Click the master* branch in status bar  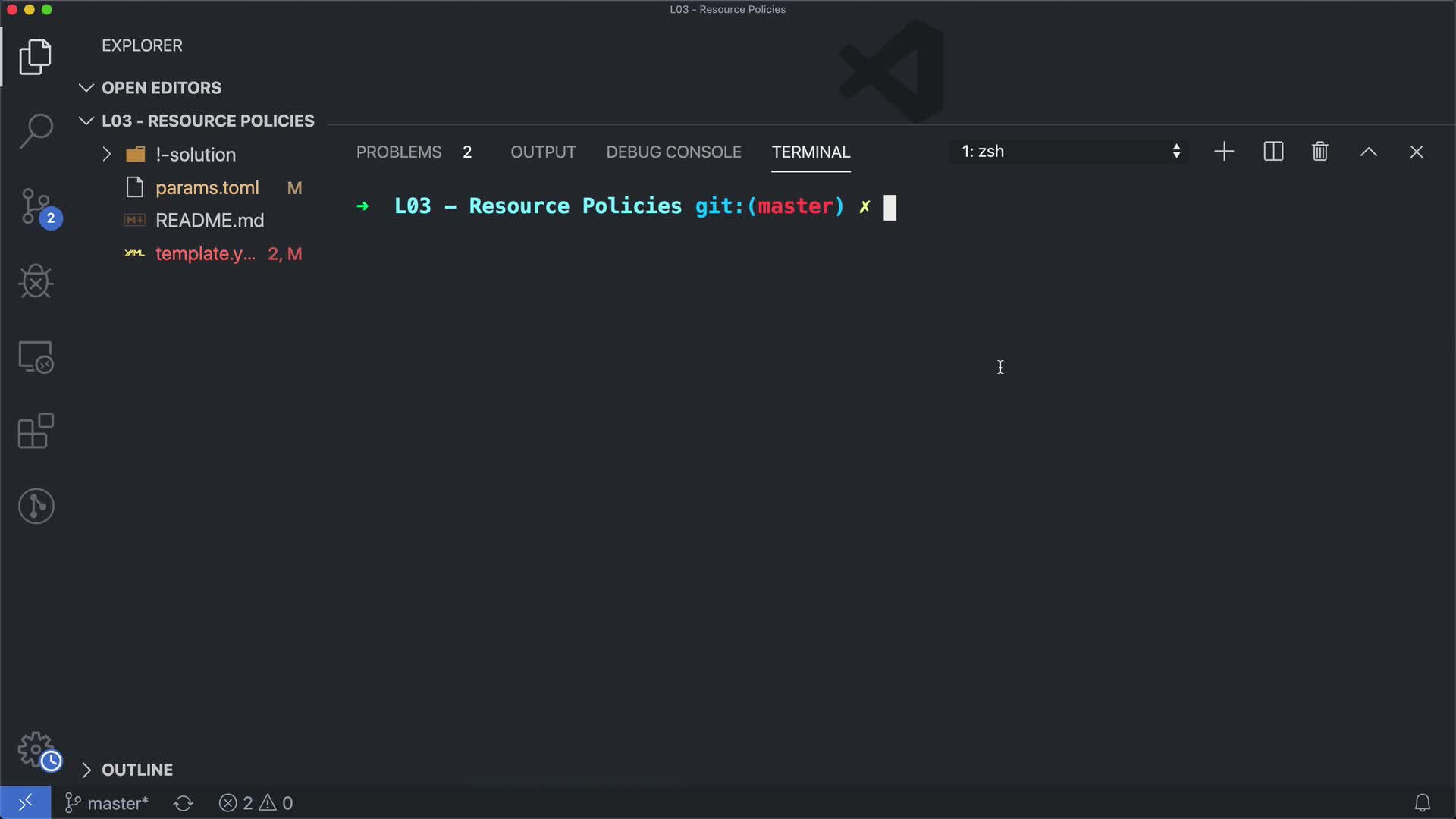[107, 803]
